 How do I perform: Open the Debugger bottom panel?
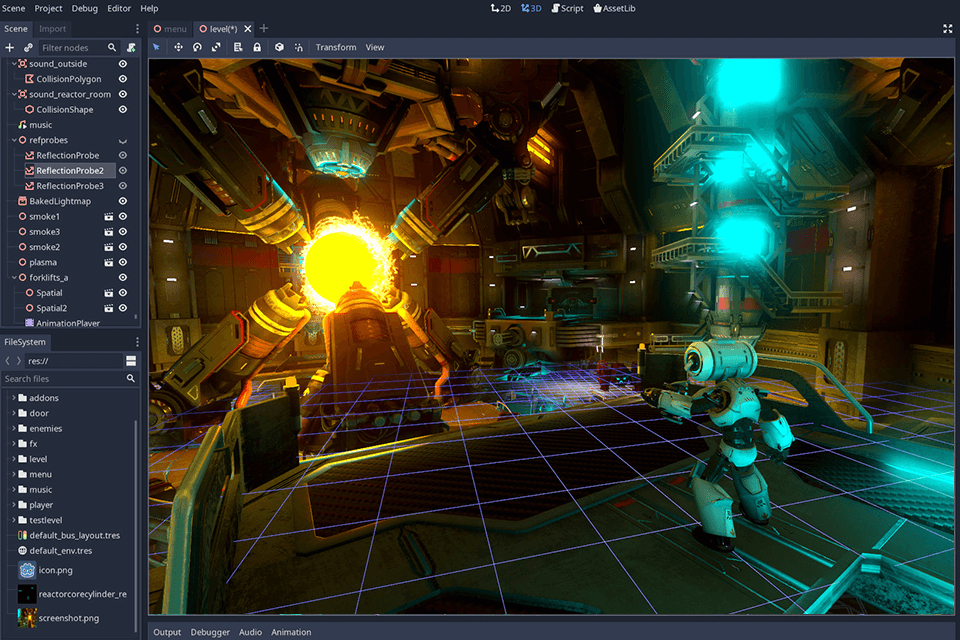tap(210, 631)
